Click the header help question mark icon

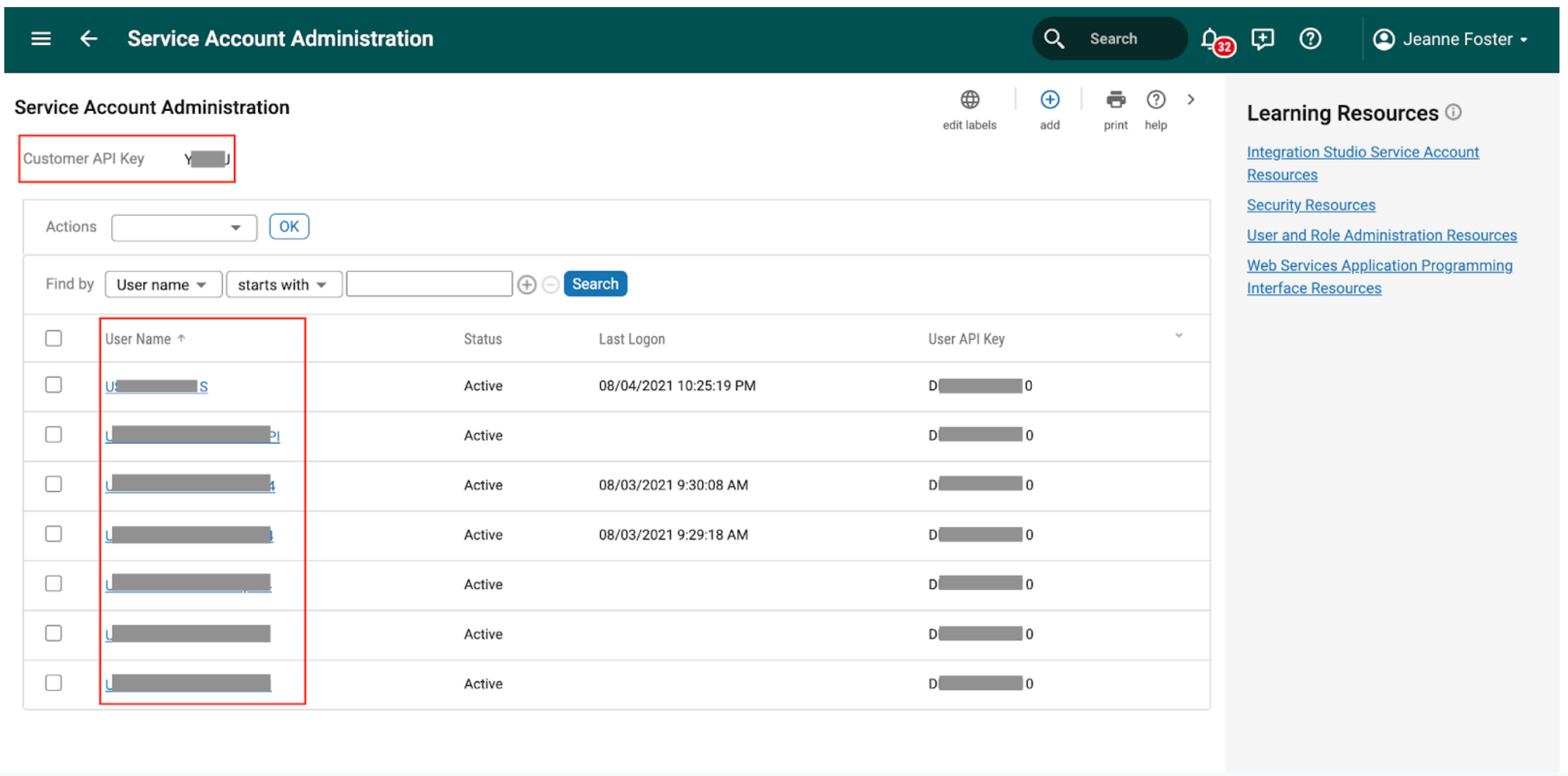[x=1310, y=38]
